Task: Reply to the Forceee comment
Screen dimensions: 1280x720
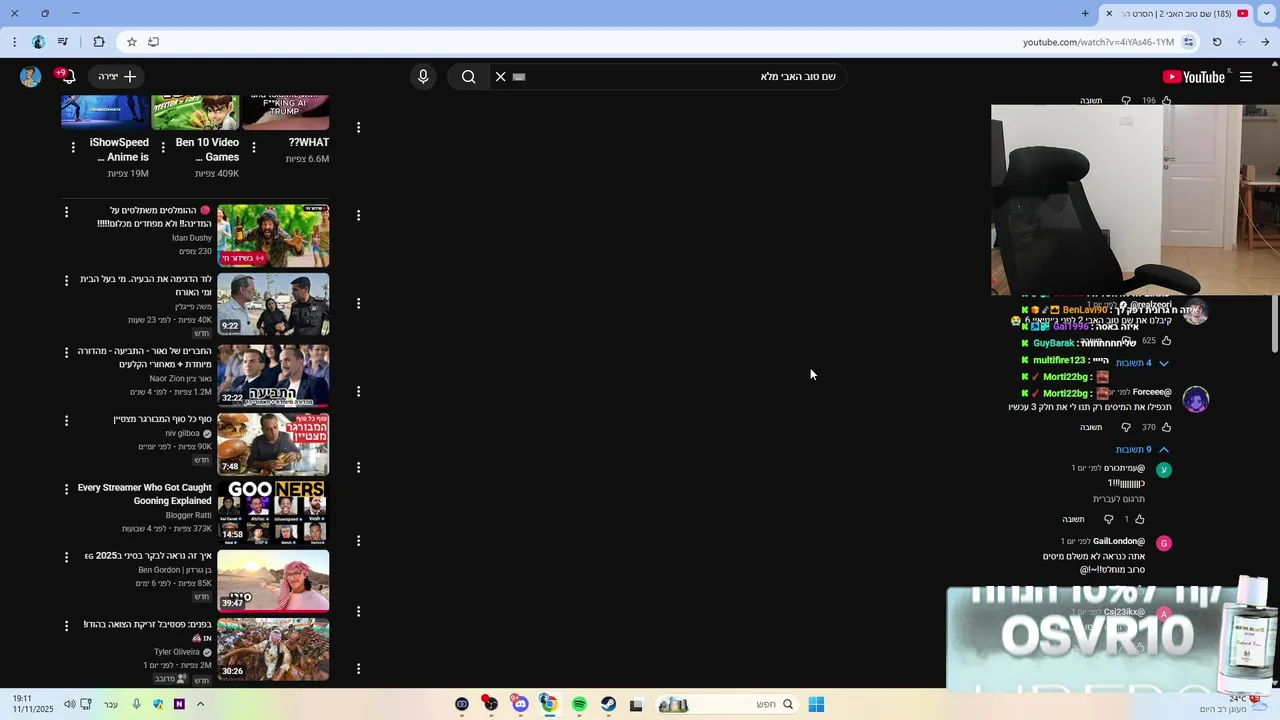Action: tap(1091, 427)
